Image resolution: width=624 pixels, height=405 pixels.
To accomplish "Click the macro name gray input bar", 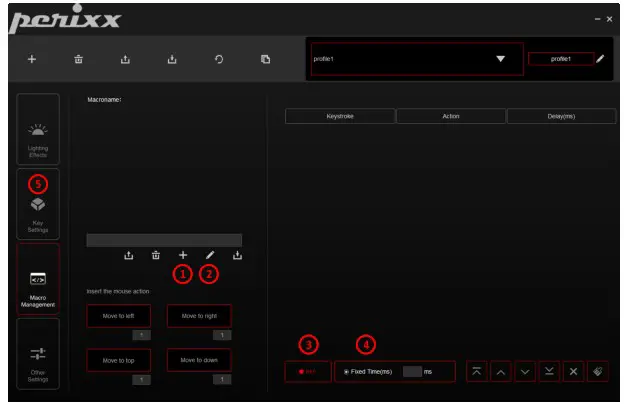I will [x=164, y=240].
